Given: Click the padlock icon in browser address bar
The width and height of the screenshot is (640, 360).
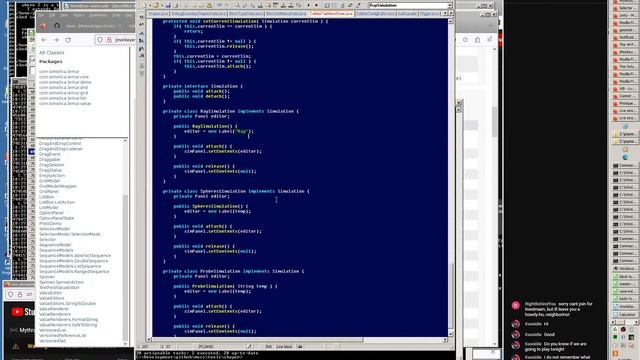Looking at the screenshot, I should (109, 40).
